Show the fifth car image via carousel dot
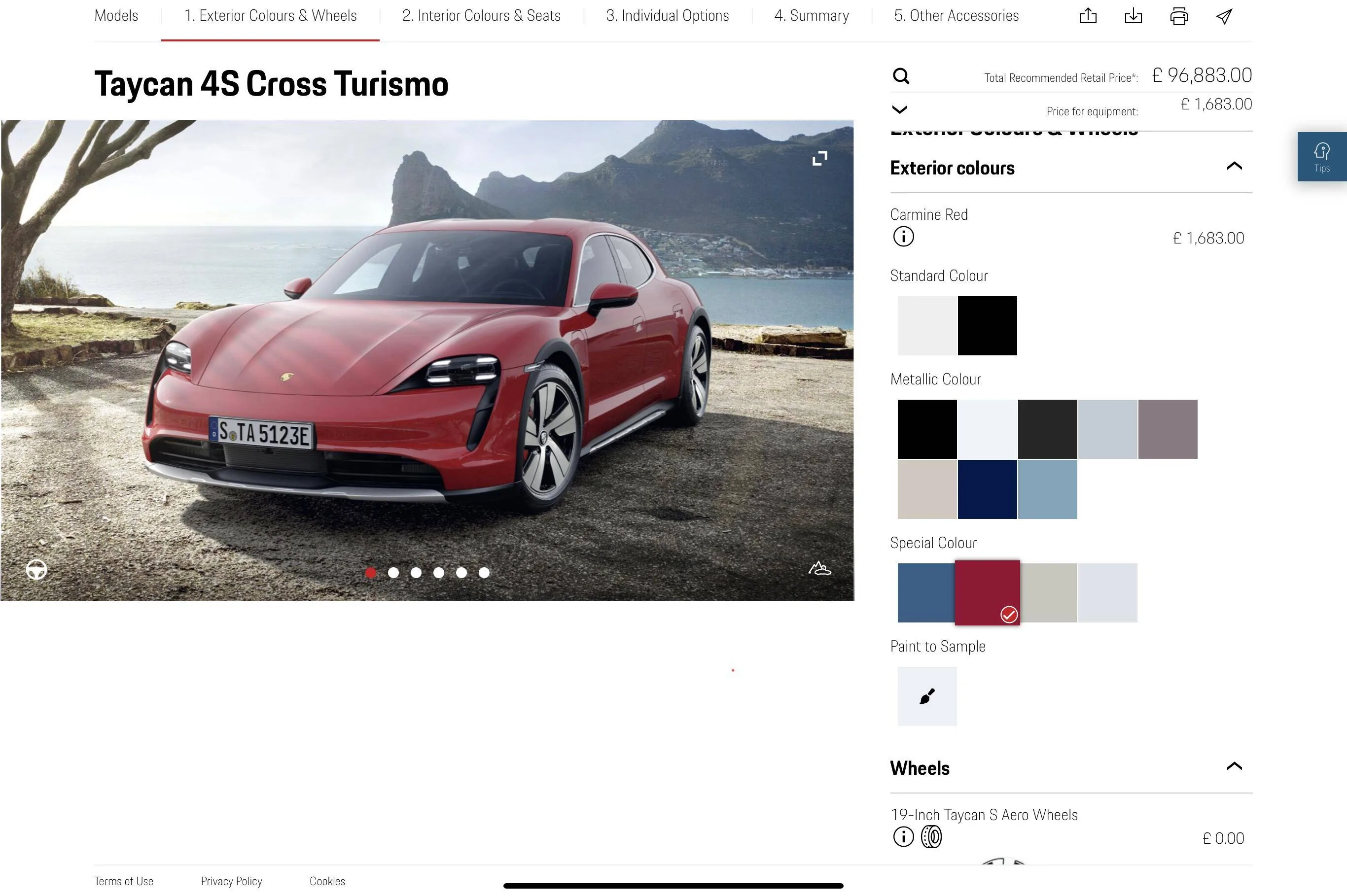Image resolution: width=1347 pixels, height=896 pixels. tap(462, 573)
